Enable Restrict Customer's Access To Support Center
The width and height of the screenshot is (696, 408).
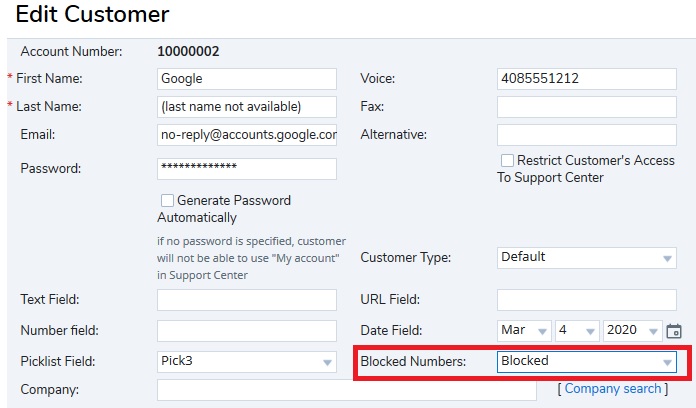pyautogui.click(x=507, y=160)
